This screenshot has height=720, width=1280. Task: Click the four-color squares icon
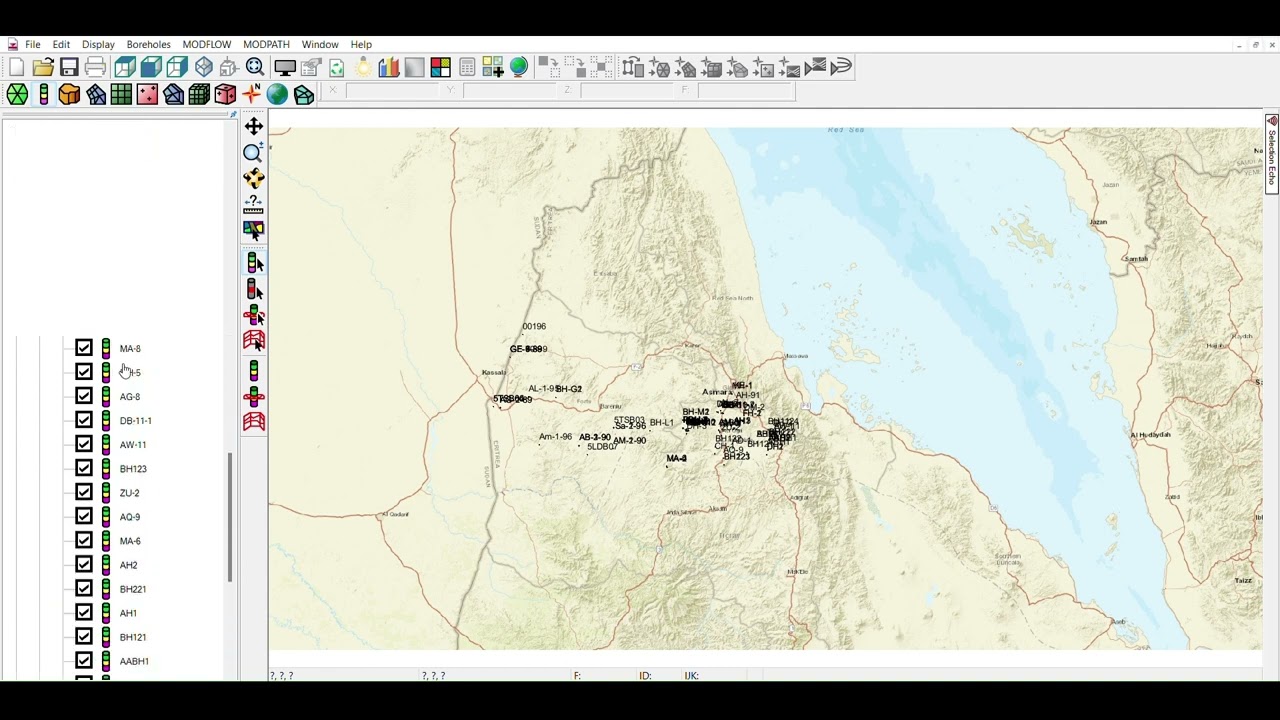[x=440, y=68]
